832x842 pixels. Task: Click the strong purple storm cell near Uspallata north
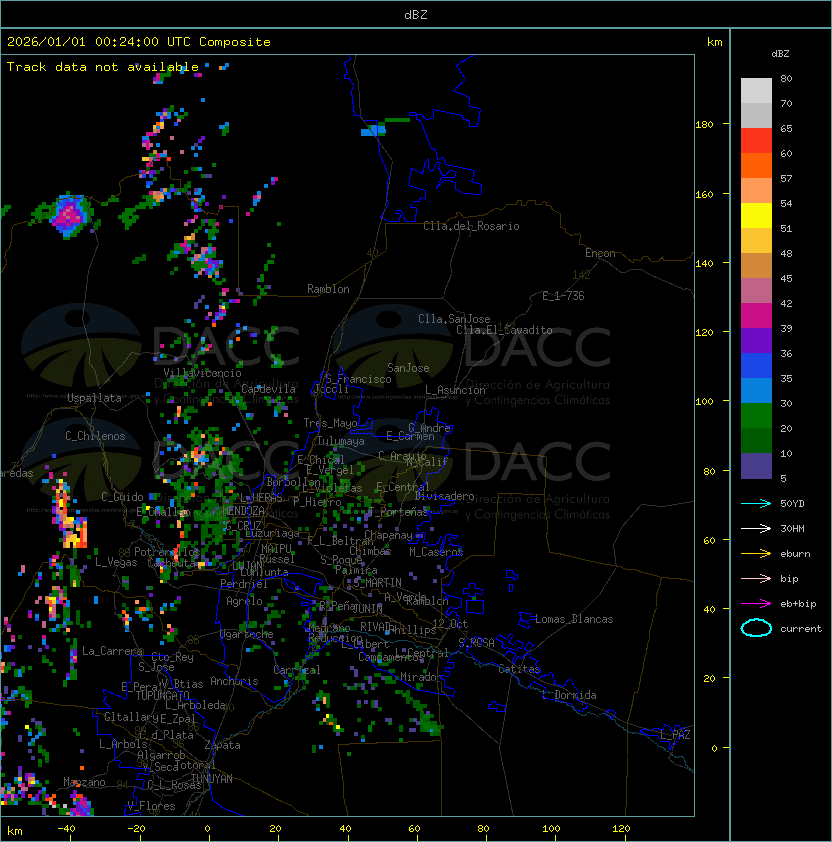(69, 216)
